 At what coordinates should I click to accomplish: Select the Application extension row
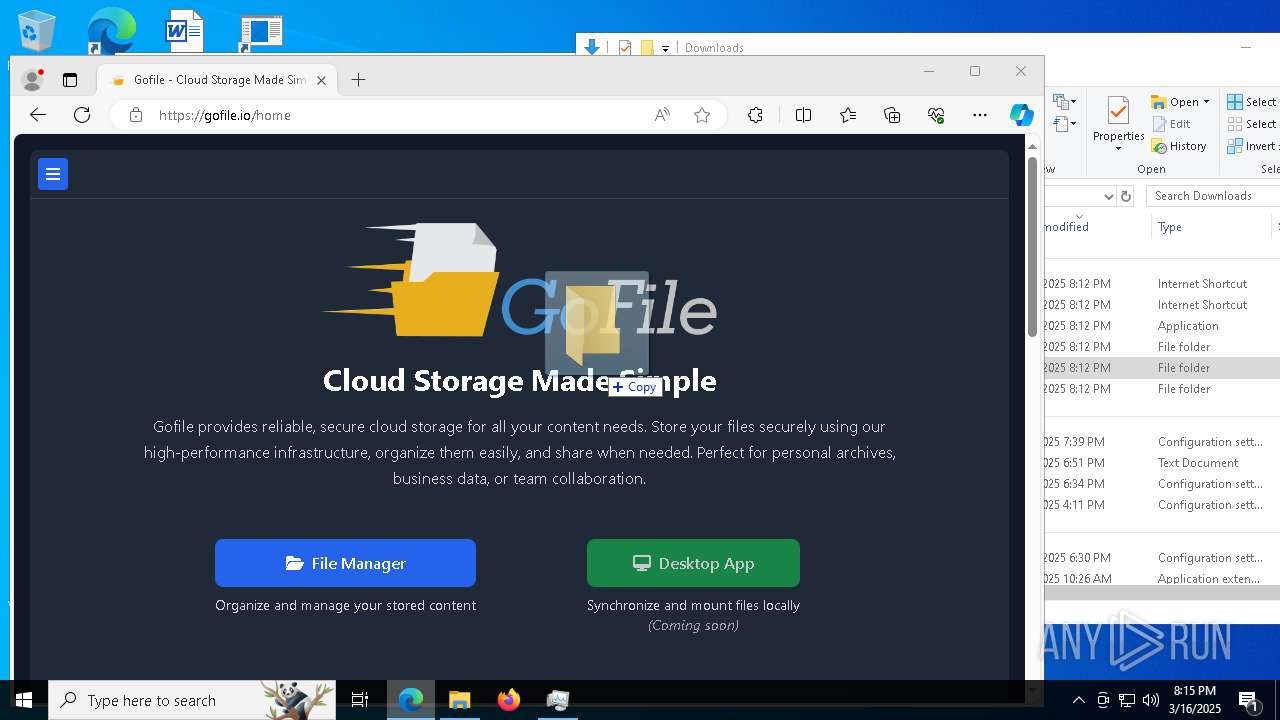coord(1162,579)
